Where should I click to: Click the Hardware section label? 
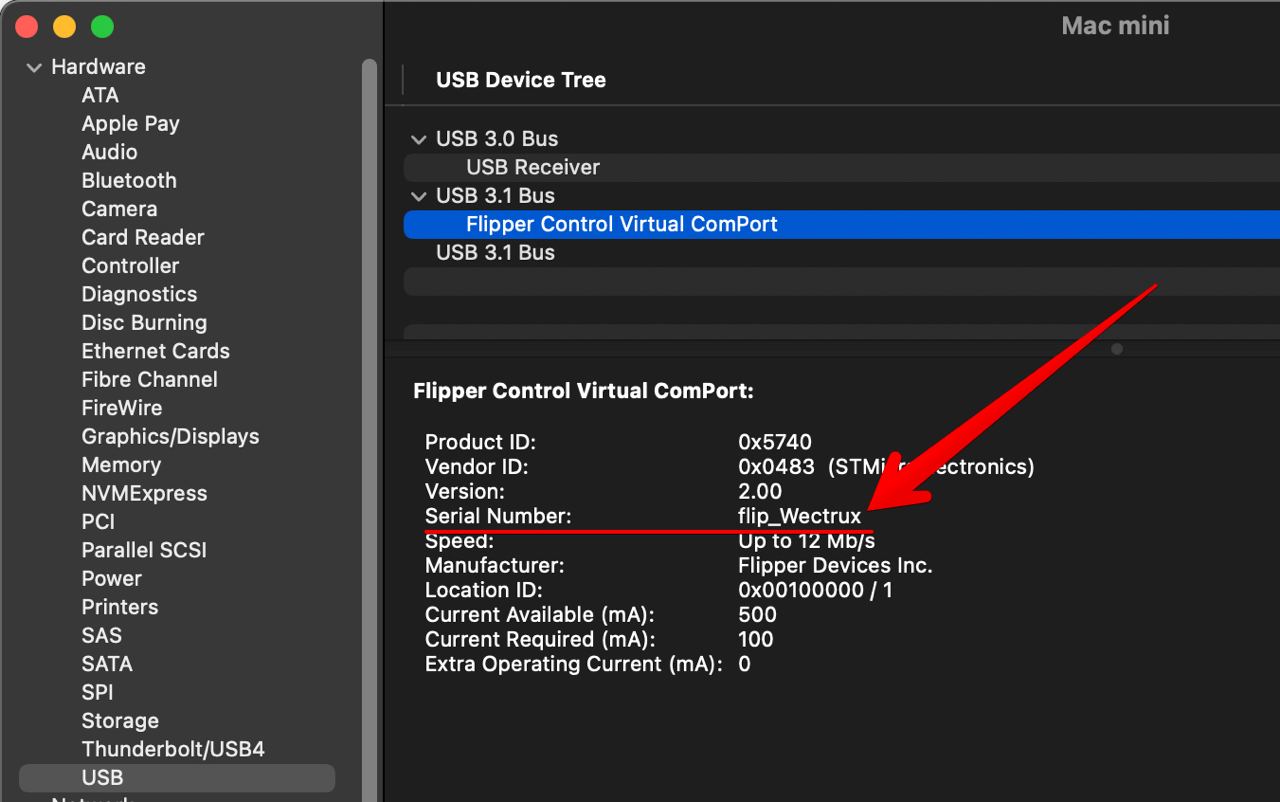point(98,67)
